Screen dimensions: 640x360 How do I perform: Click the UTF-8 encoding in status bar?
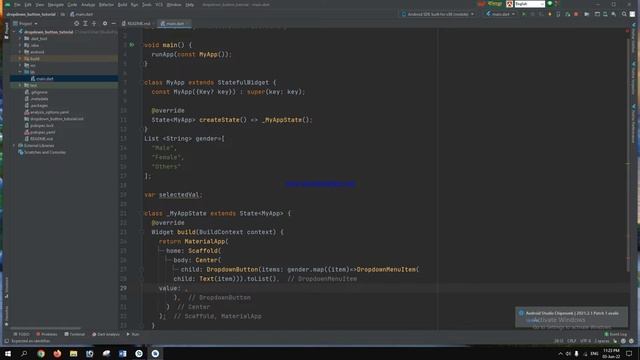pyautogui.click(x=585, y=341)
